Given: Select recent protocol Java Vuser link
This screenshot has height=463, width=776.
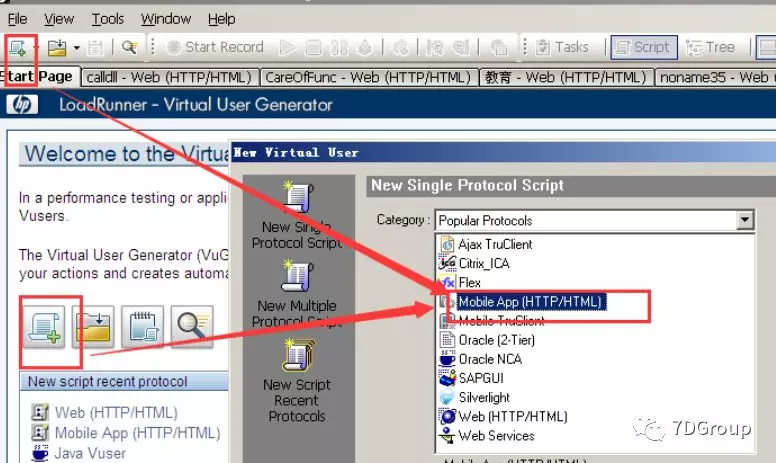Looking at the screenshot, I should click(90, 453).
